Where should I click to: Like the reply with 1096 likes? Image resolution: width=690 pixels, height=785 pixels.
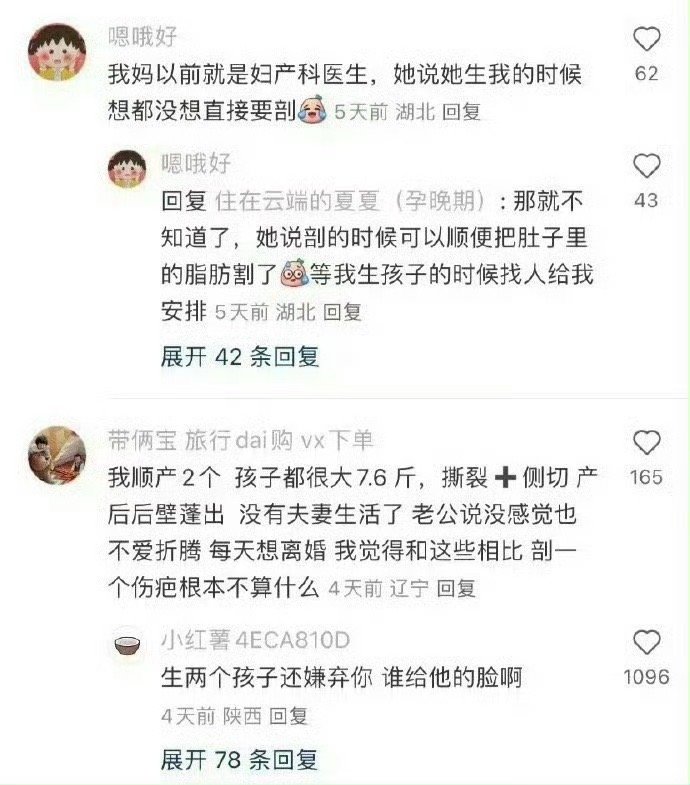[646, 643]
